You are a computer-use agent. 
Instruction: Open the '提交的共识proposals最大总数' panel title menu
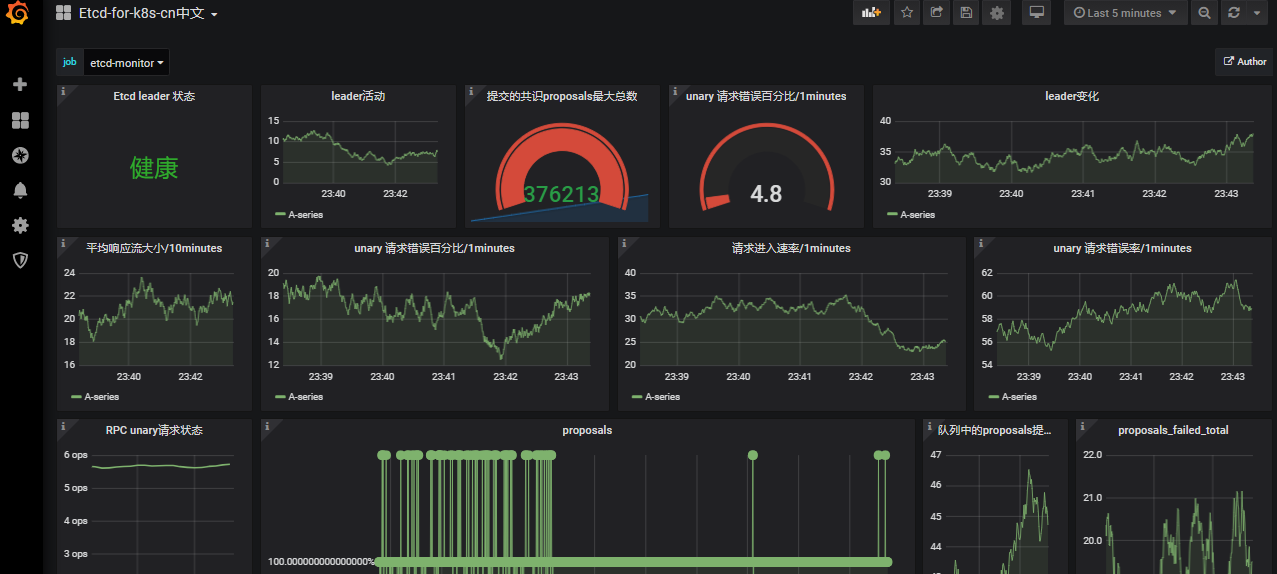562,96
